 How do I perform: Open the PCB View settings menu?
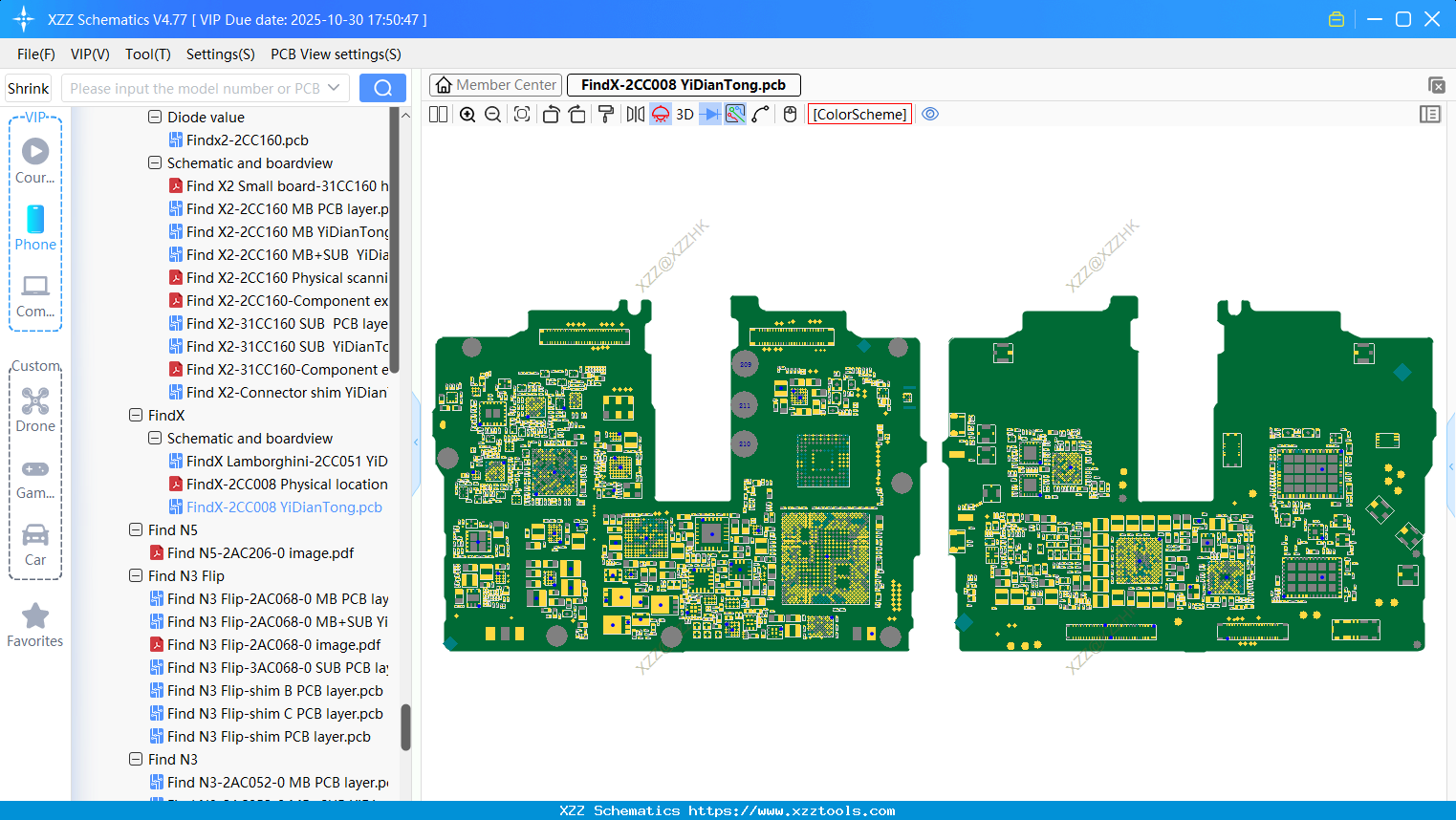(x=336, y=54)
